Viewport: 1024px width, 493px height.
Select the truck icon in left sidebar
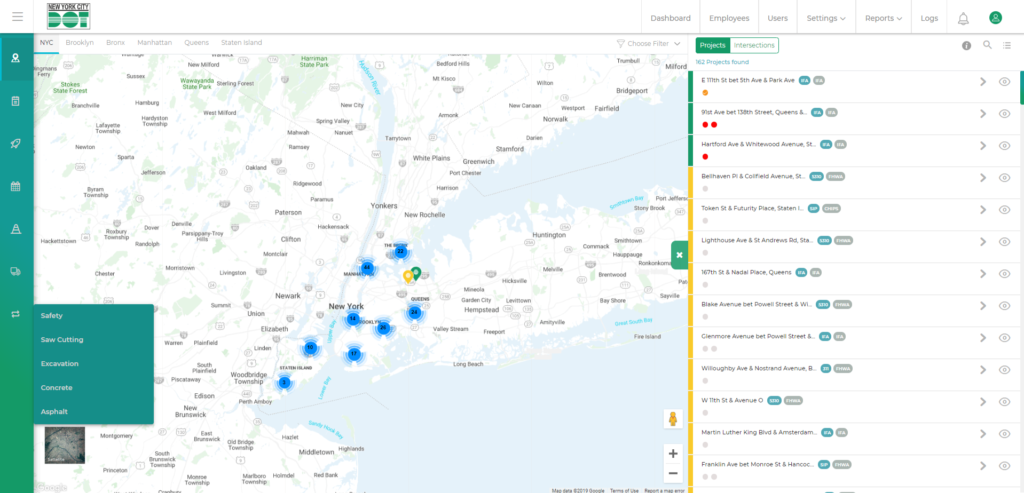16,271
